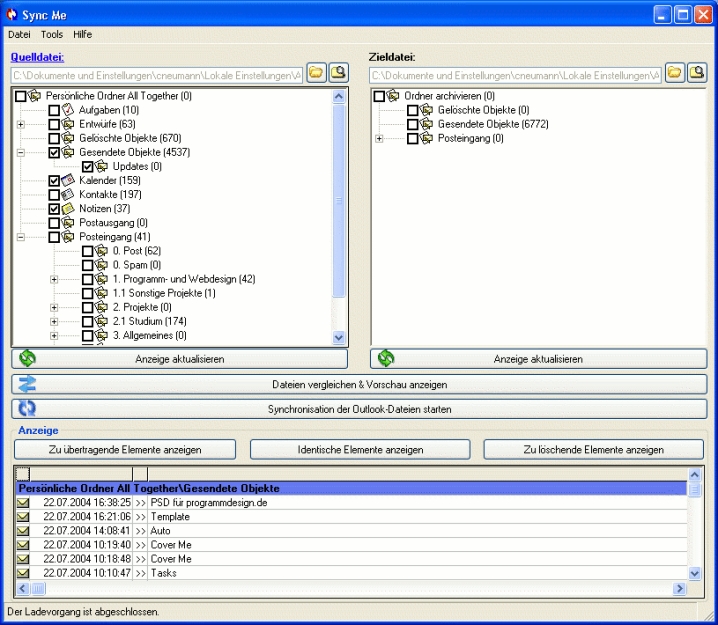The height and width of the screenshot is (625, 718).
Task: Click the target file browse folder icon
Action: click(x=675, y=74)
